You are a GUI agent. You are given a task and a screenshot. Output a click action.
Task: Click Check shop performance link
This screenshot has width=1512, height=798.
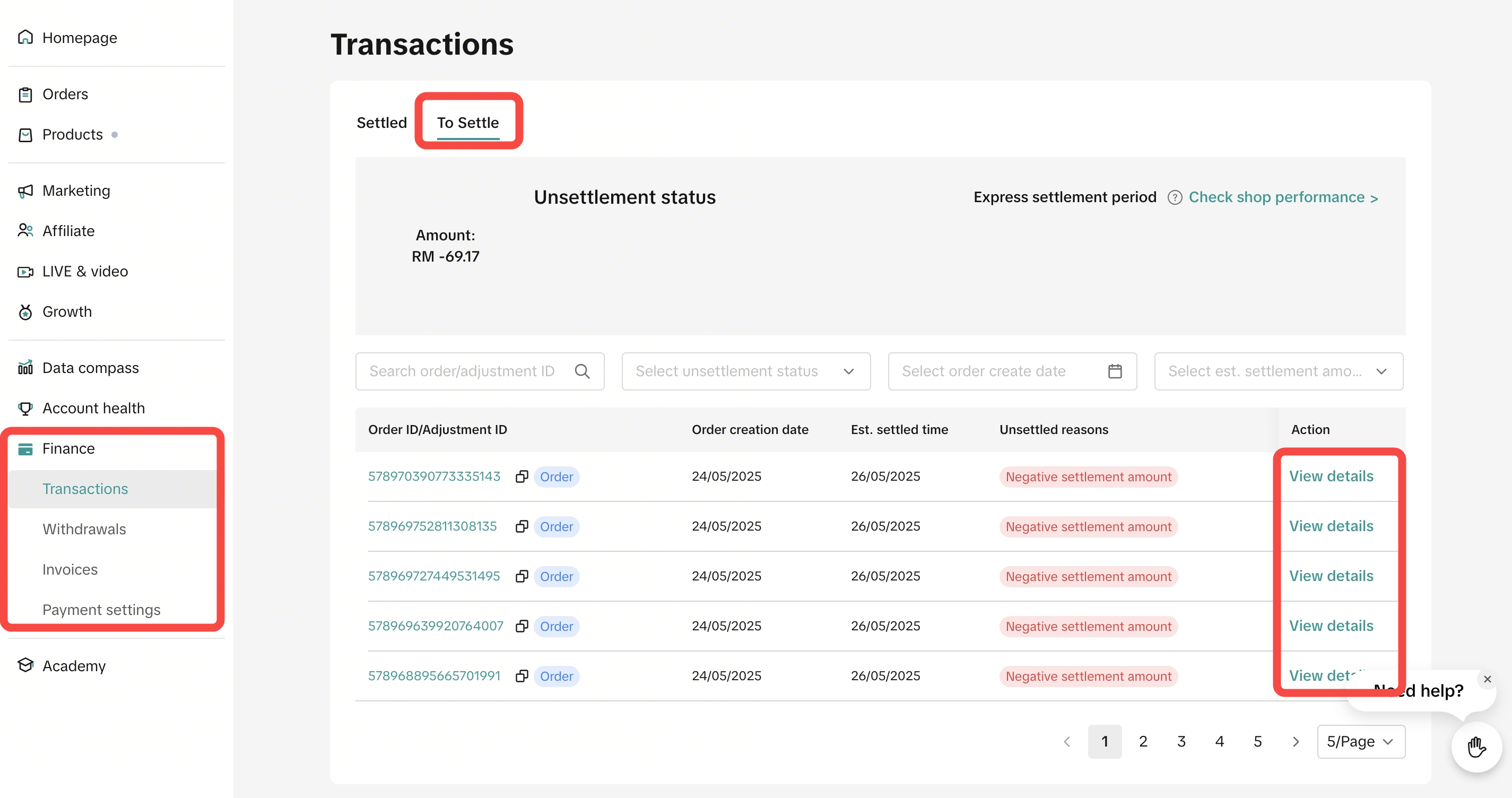[x=1282, y=197]
